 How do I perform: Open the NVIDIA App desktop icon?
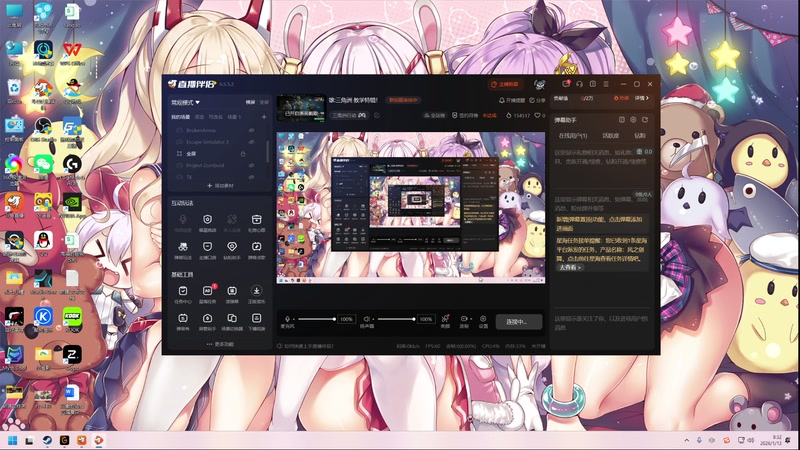coord(72,205)
